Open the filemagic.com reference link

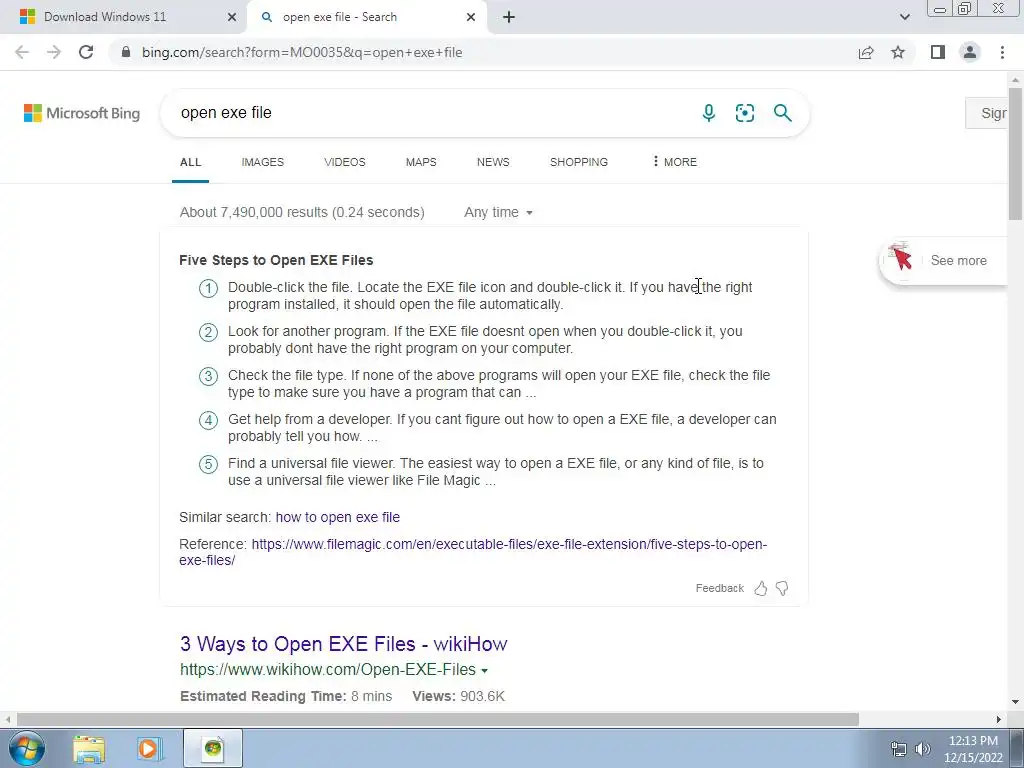(x=473, y=552)
